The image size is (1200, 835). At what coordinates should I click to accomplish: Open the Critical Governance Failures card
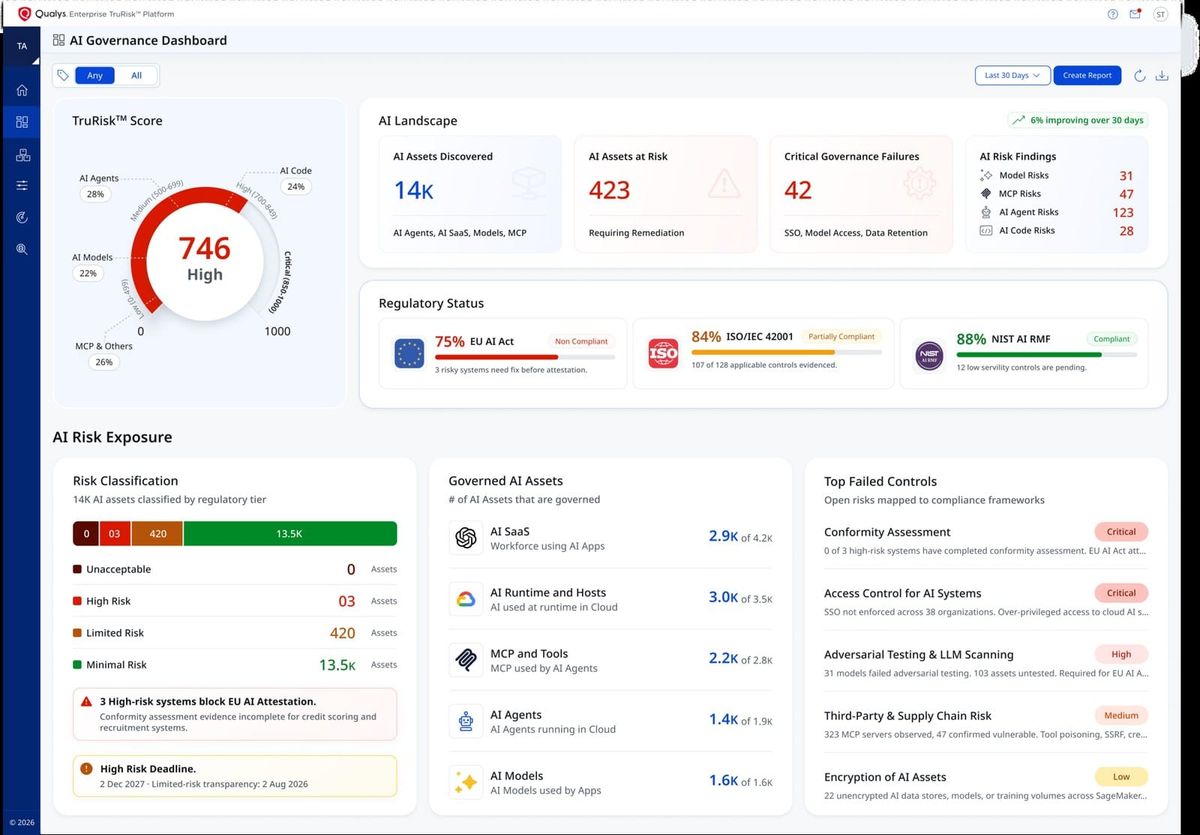click(x=861, y=194)
